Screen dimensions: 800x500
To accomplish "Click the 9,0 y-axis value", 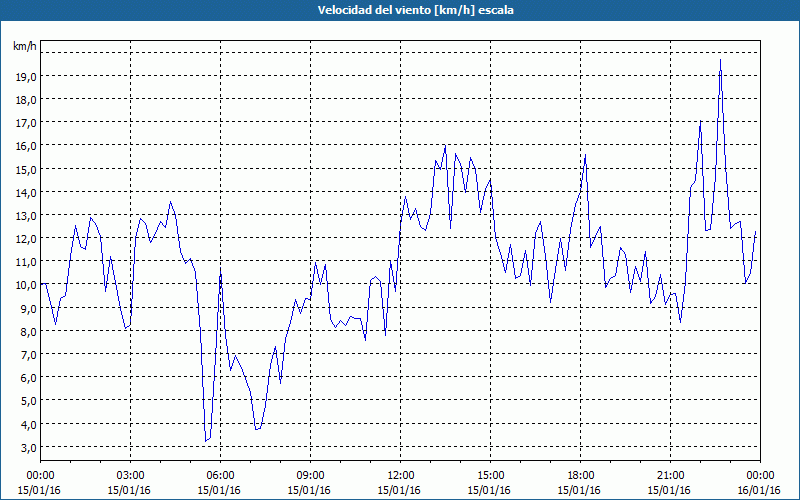I will pos(28,308).
